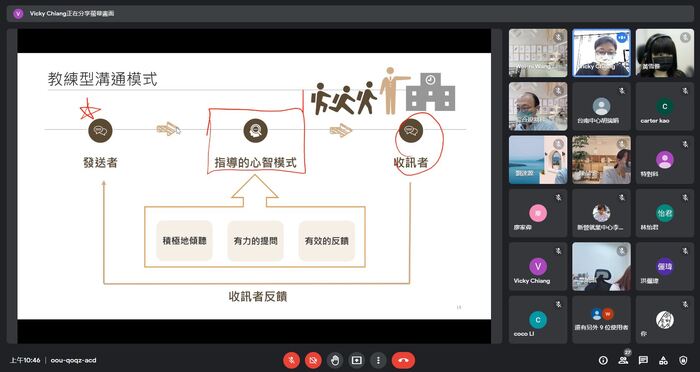This screenshot has width=700, height=372.
Task: Select the 林怡君 participant tile
Action: point(665,213)
